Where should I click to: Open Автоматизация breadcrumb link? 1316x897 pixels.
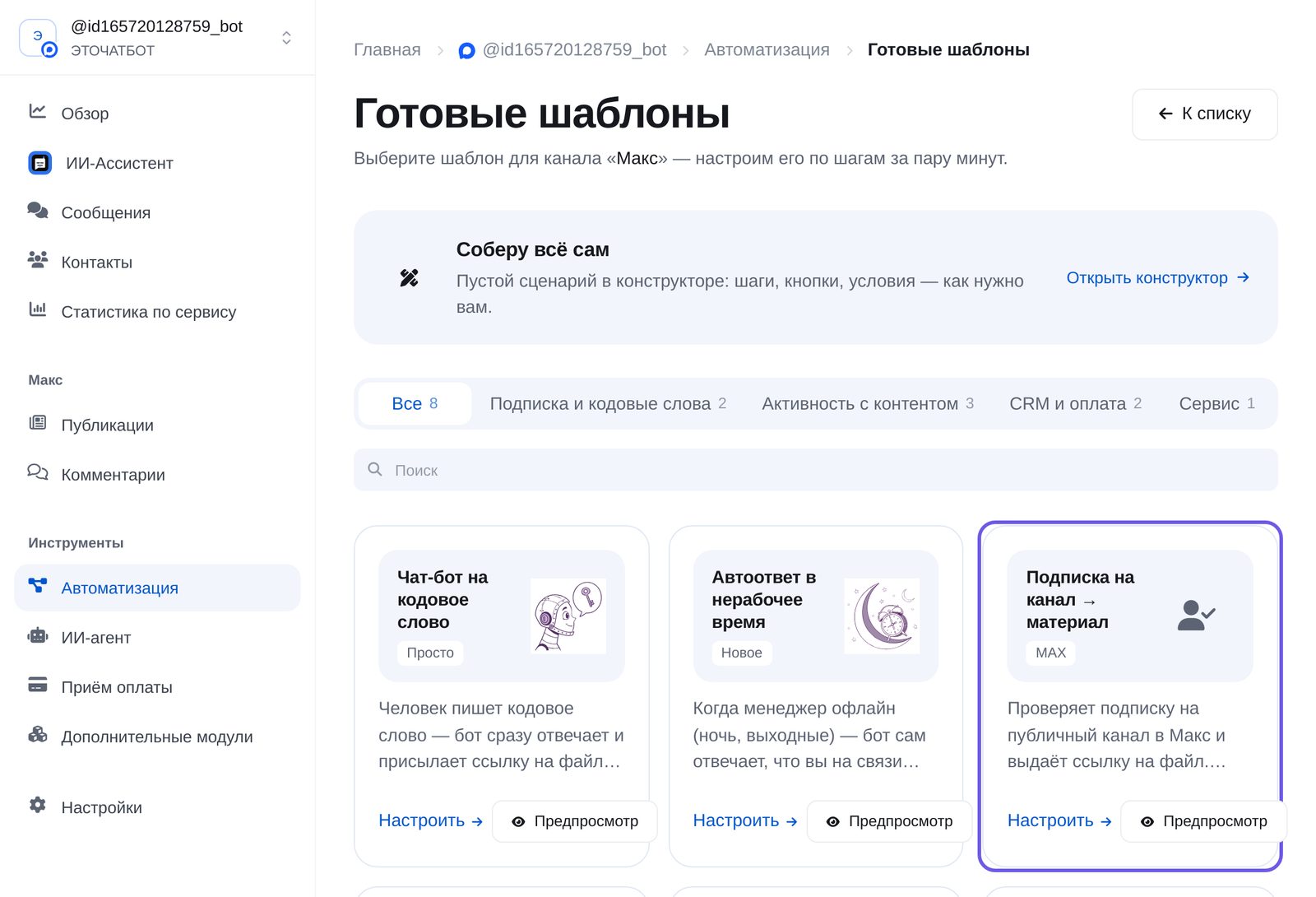click(767, 50)
